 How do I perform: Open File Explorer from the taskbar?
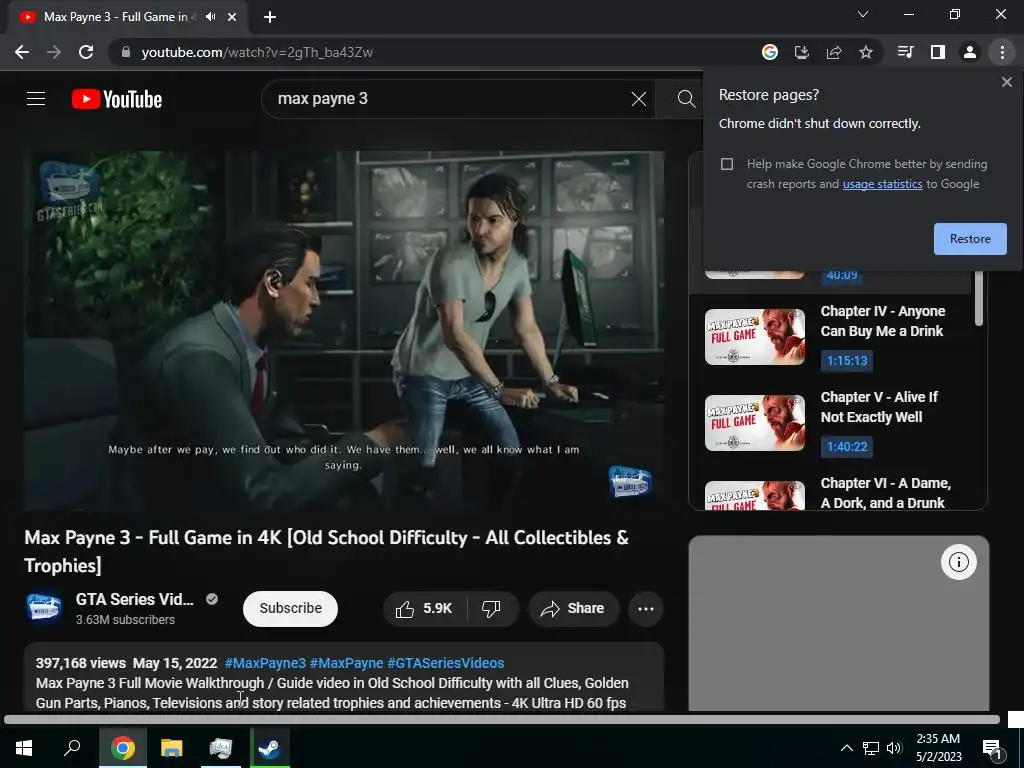[x=172, y=747]
